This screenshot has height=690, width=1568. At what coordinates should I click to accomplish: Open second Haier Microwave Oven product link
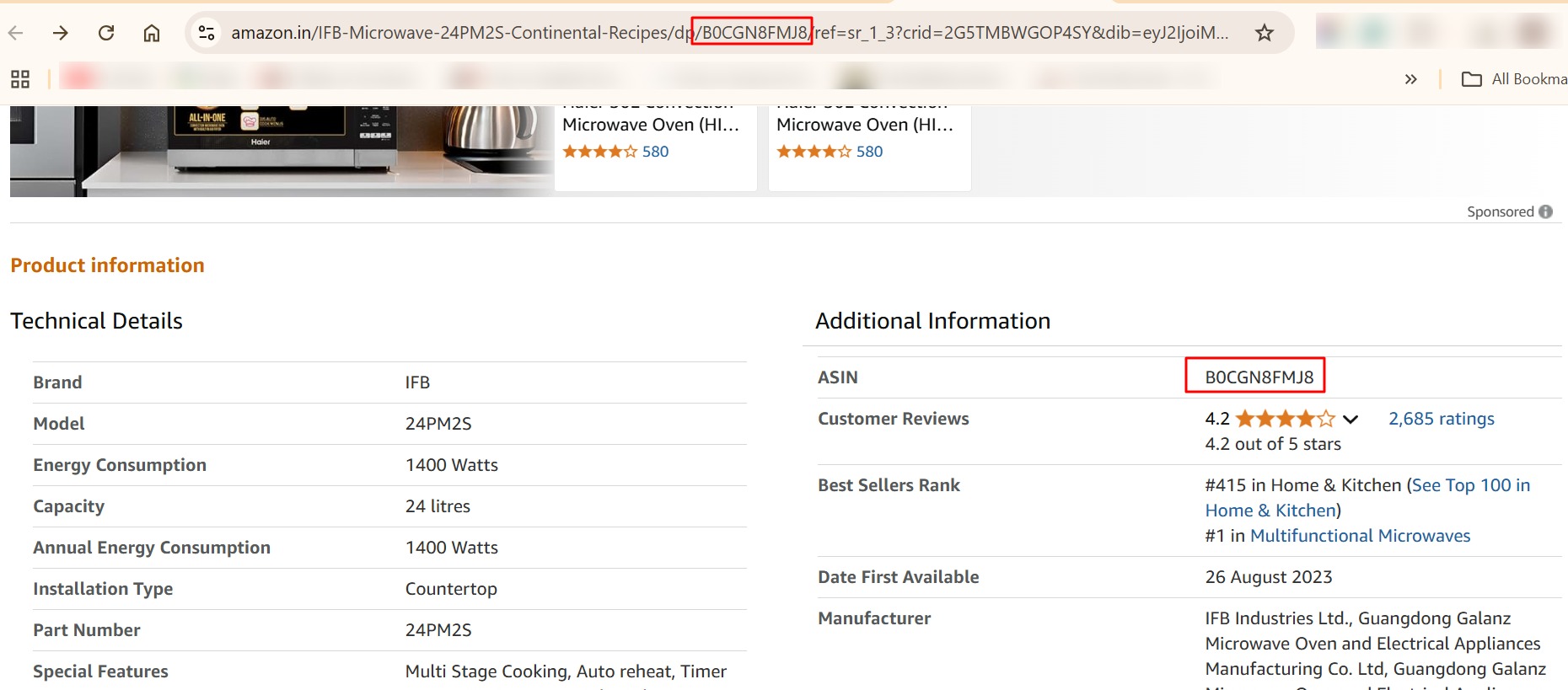[x=865, y=124]
